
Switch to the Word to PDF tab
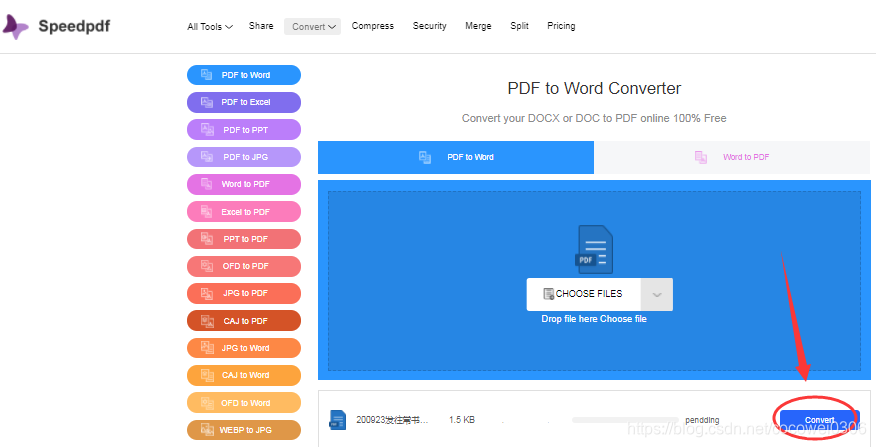point(732,157)
